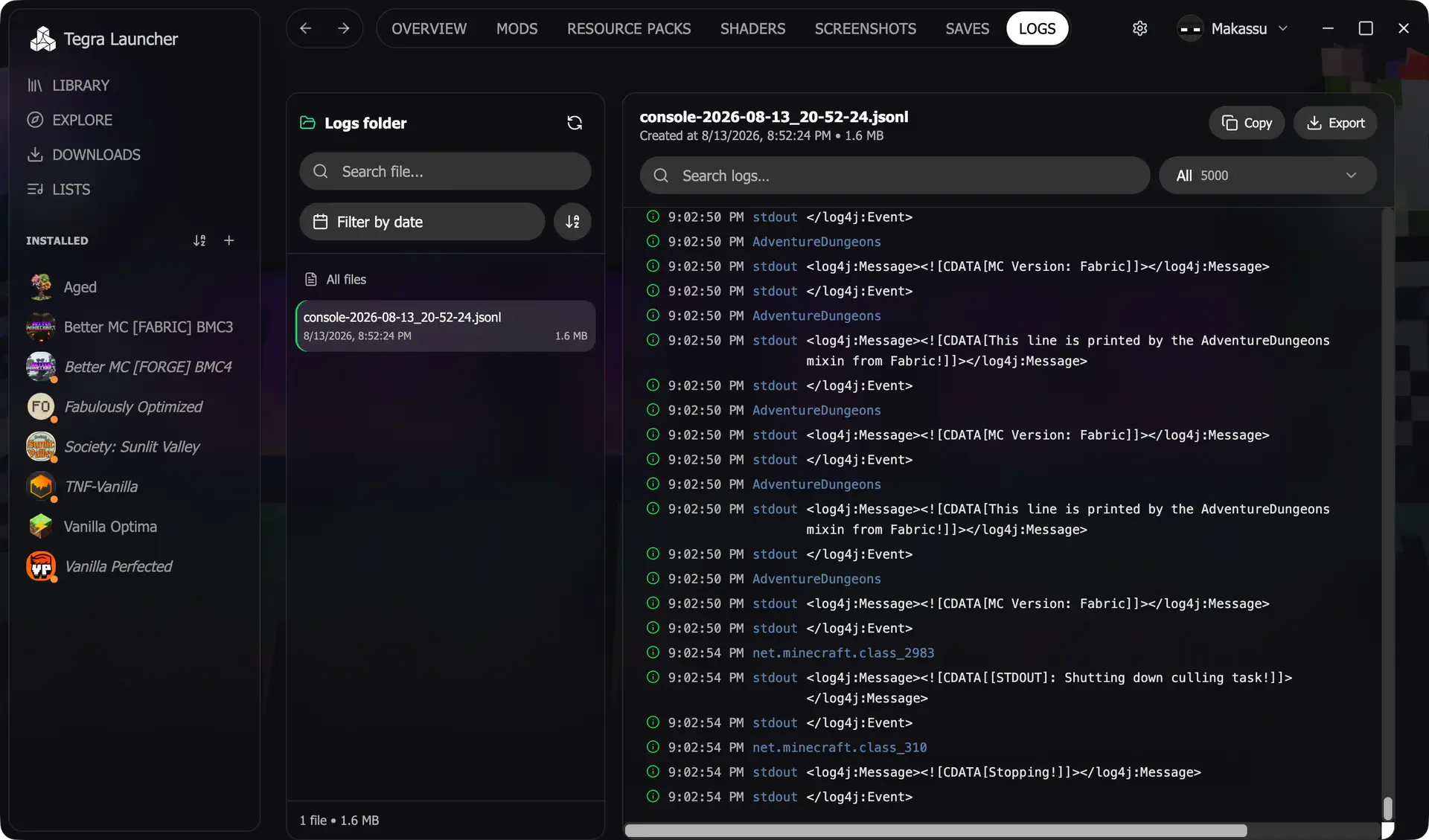Open the SCREENSHOTS tab
Screen dimensions: 1429x840
click(x=865, y=28)
